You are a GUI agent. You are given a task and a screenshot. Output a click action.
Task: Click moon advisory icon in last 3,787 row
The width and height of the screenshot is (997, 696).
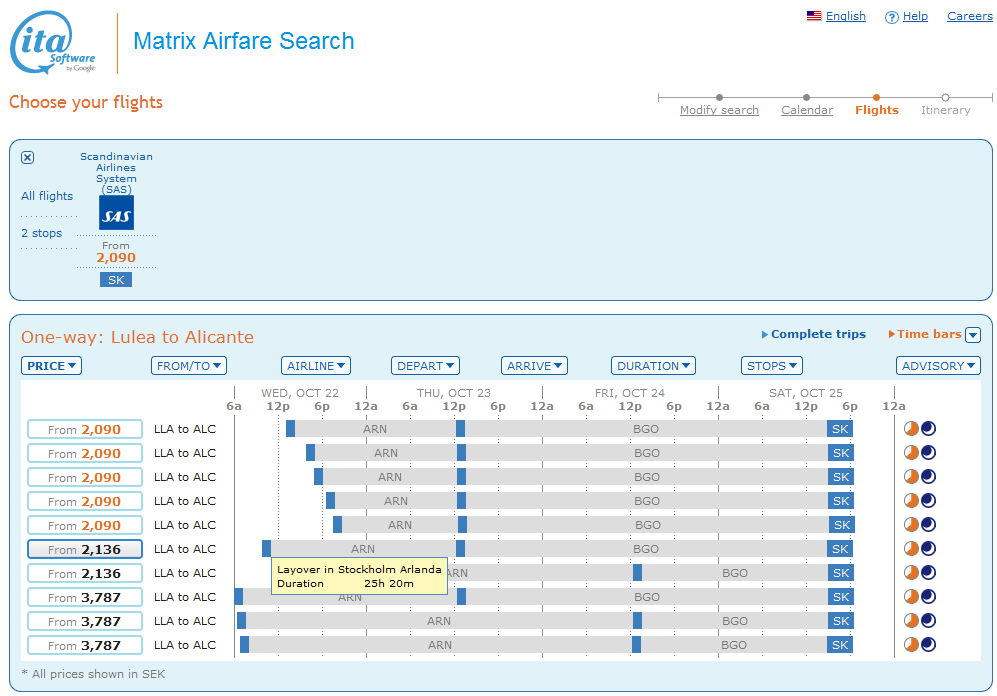click(x=928, y=645)
